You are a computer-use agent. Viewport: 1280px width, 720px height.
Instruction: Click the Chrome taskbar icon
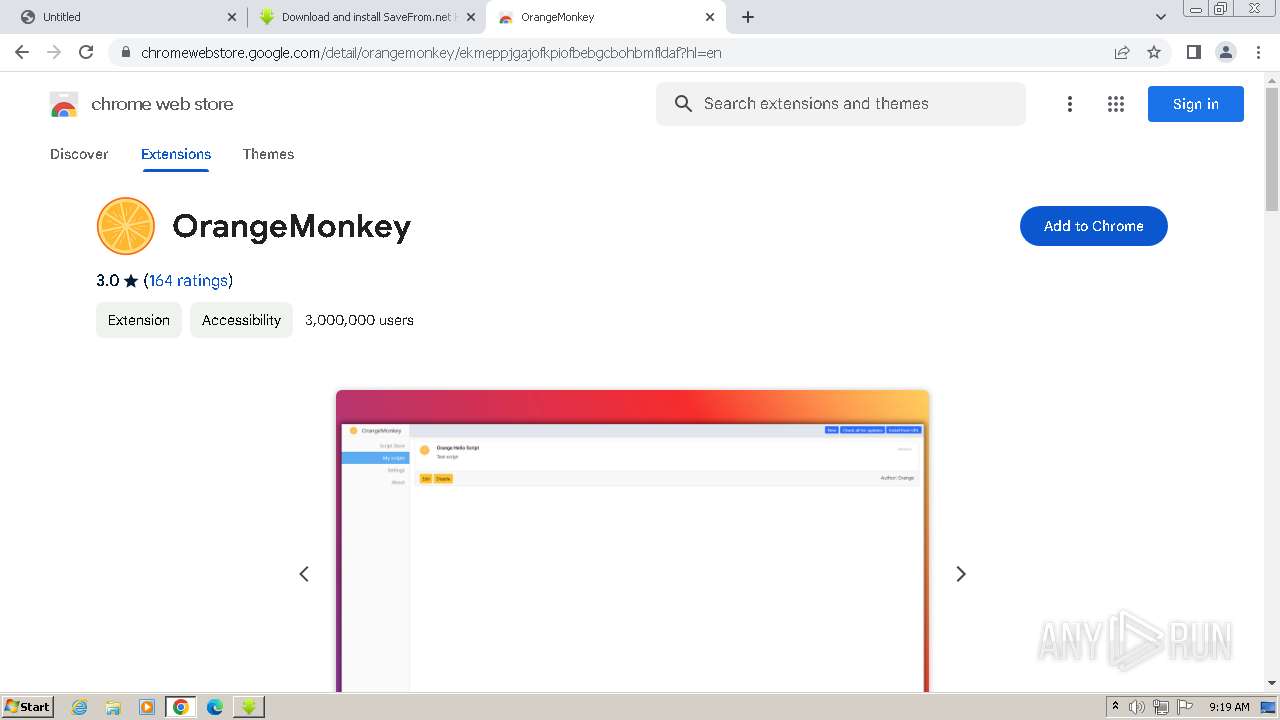tap(181, 707)
